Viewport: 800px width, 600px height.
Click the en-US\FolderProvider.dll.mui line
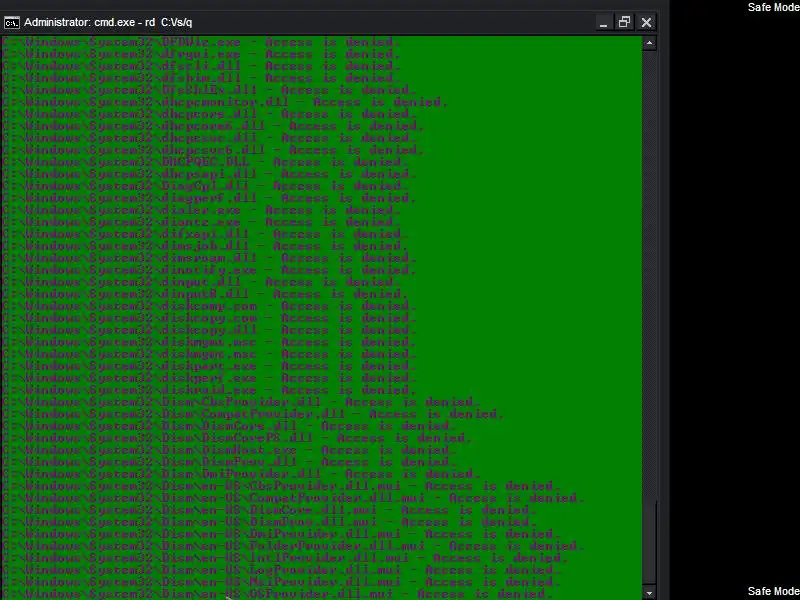pyautogui.click(x=293, y=546)
